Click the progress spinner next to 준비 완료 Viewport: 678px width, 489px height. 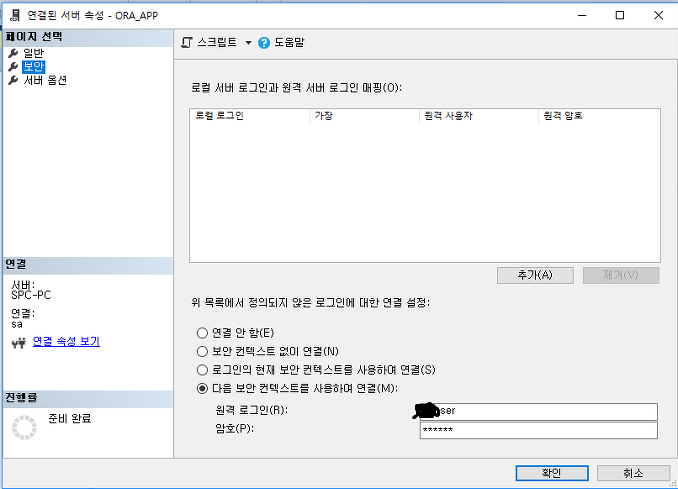point(24,427)
